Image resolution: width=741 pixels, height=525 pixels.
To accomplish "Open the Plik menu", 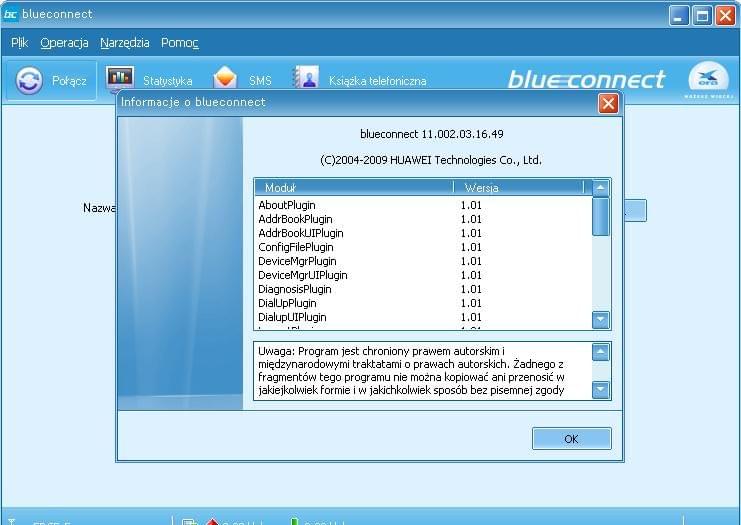I will click(19, 43).
